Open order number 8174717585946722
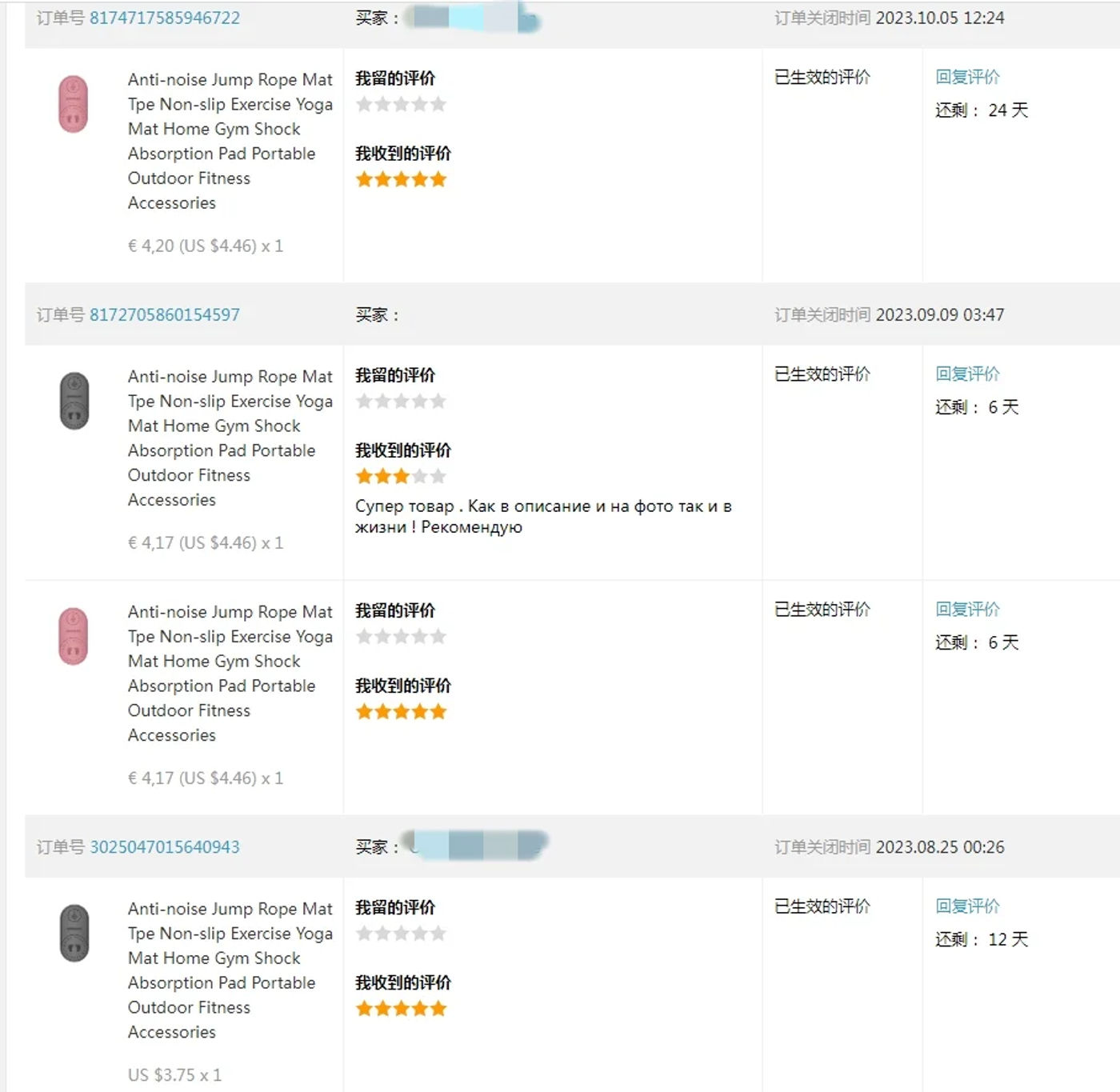 point(165,18)
